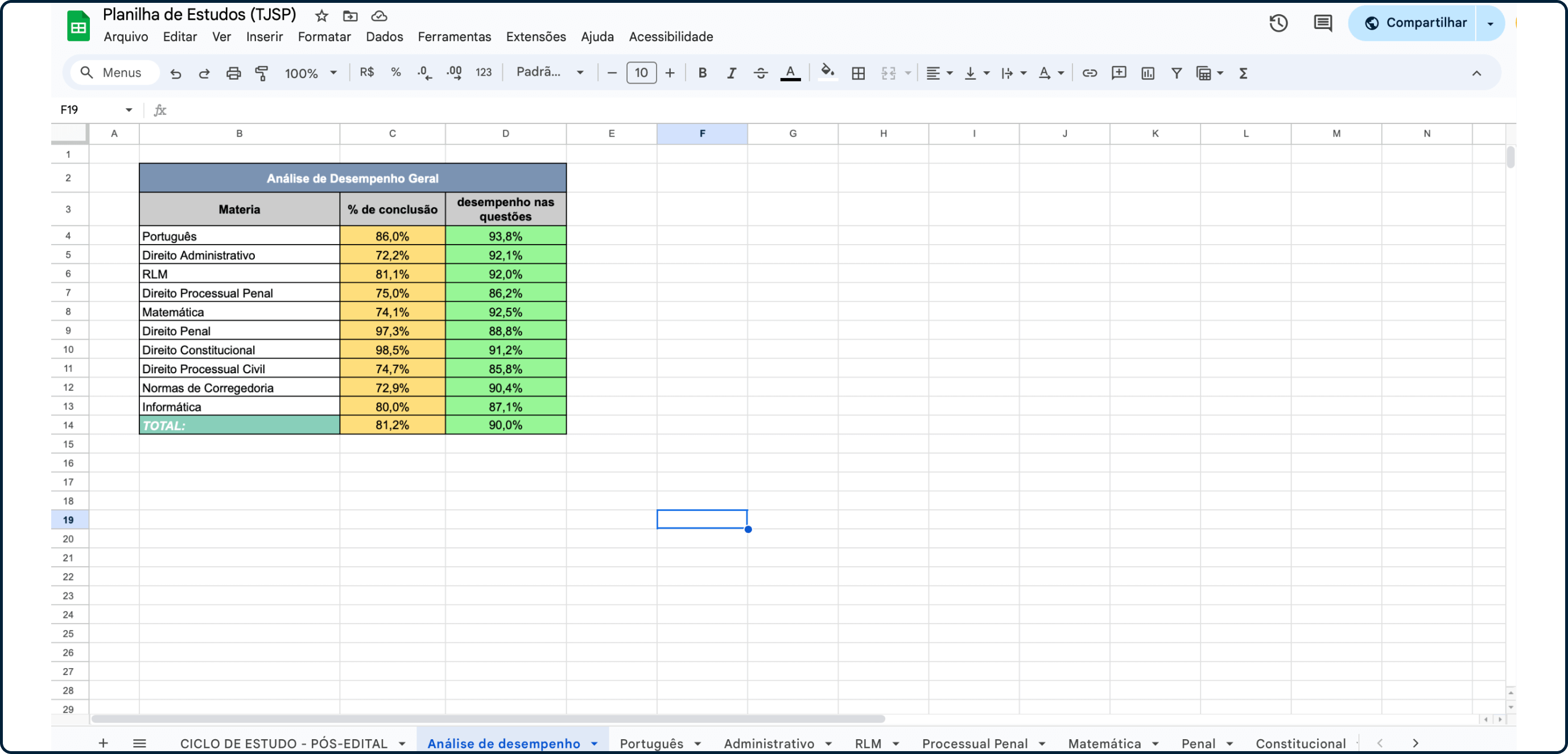Open text color picker

click(790, 73)
